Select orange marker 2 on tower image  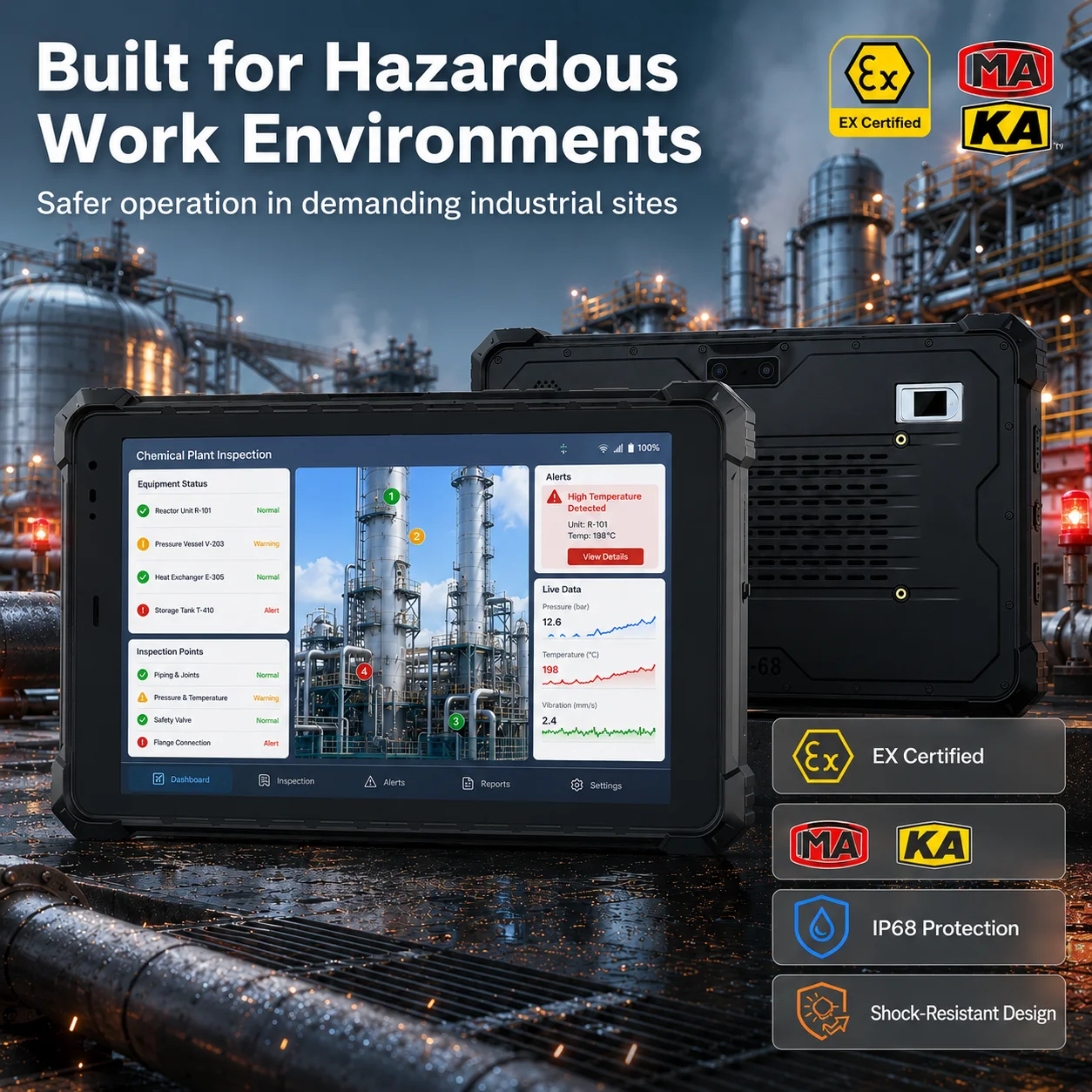416,536
